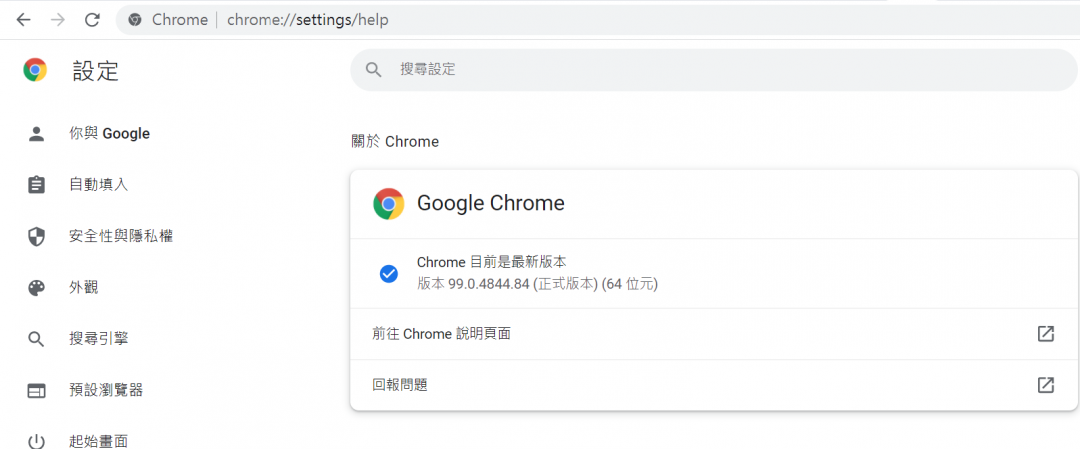Click the browser forward arrow
1080x449 pixels.
click(58, 20)
